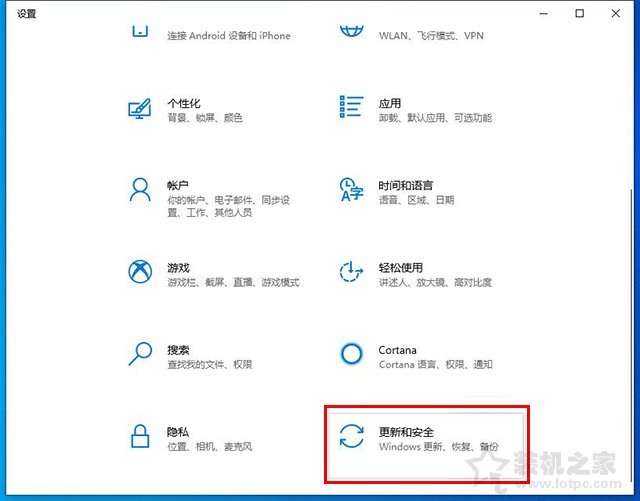Click the 连接 Android 设备和 iPhone text

coord(229,36)
